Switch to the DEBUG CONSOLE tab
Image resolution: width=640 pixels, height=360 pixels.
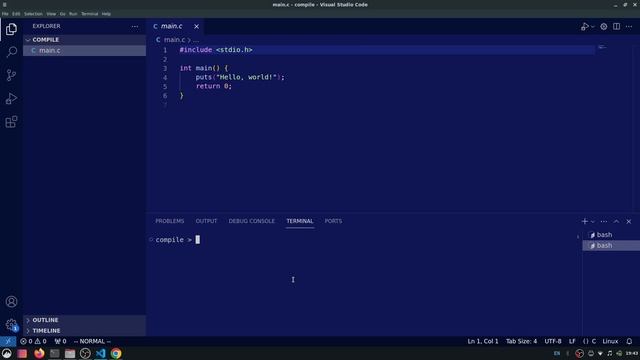point(251,221)
